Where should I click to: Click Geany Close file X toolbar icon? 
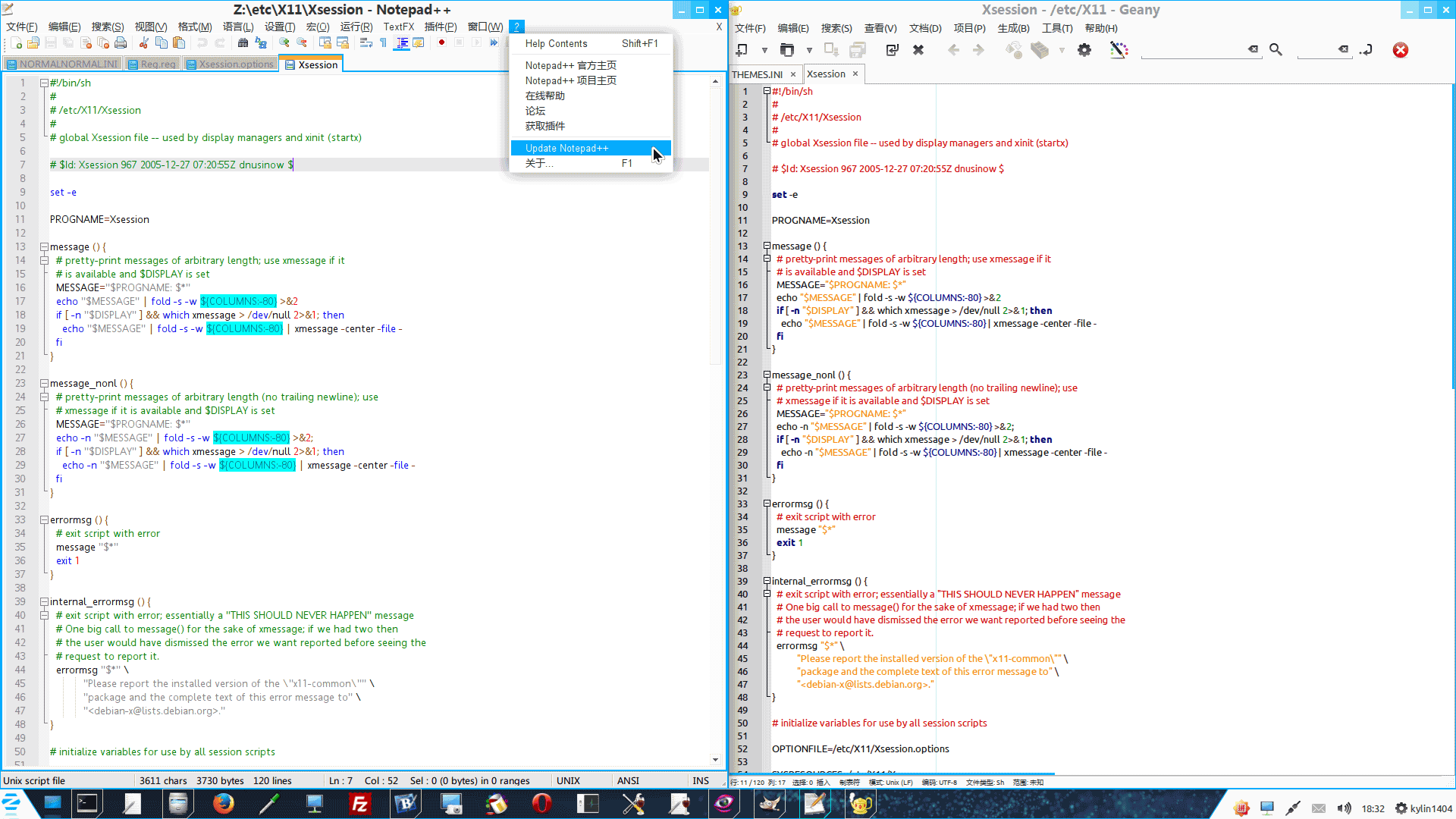point(918,50)
